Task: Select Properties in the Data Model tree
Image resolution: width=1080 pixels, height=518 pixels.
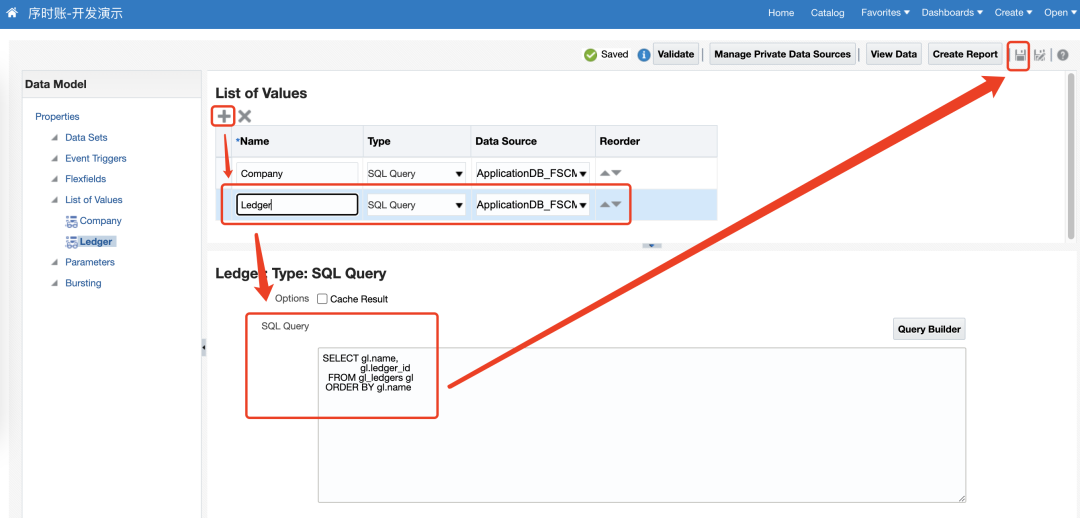Action: pyautogui.click(x=57, y=116)
